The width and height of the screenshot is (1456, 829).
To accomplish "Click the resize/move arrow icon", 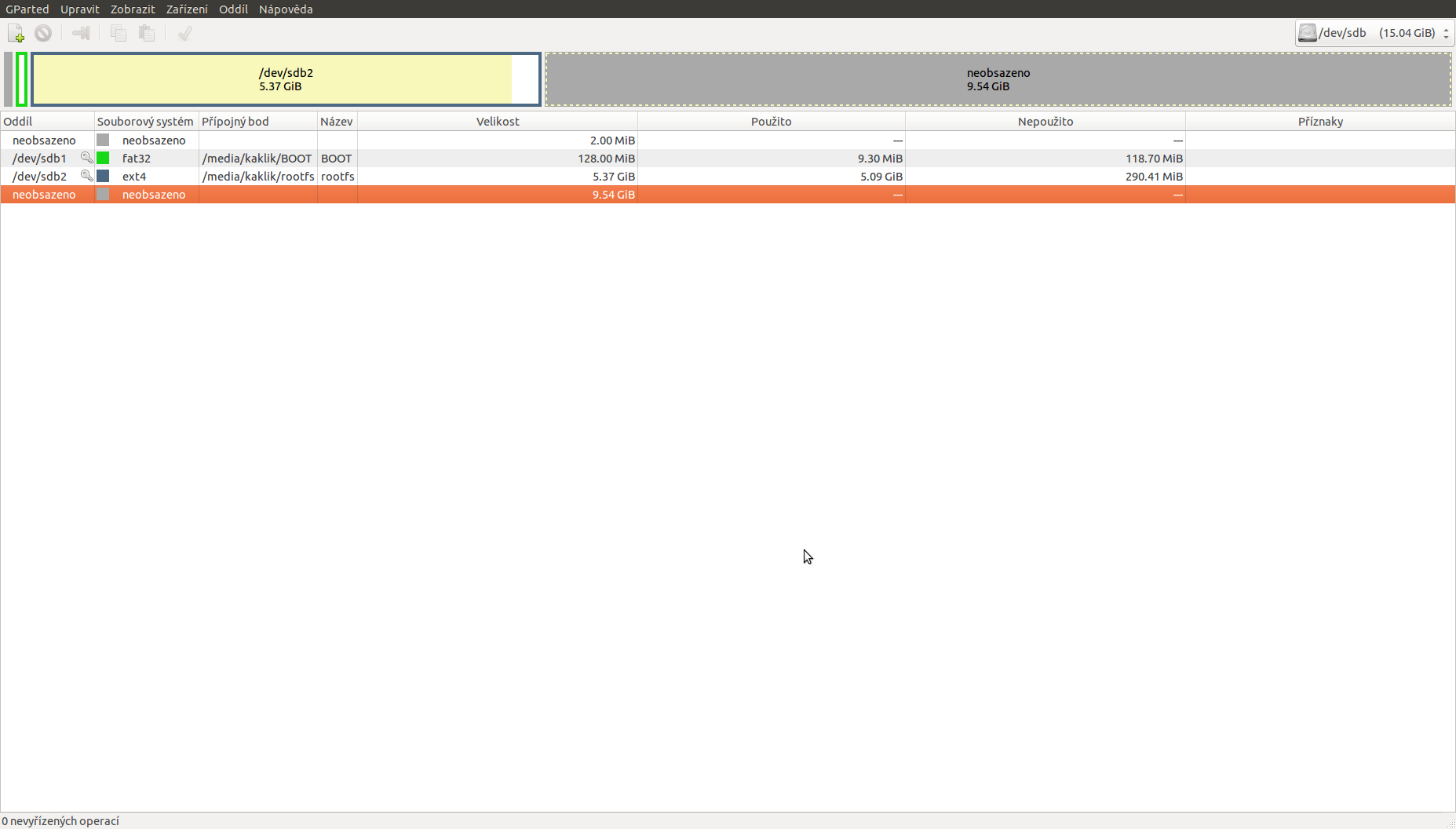I will click(x=81, y=34).
